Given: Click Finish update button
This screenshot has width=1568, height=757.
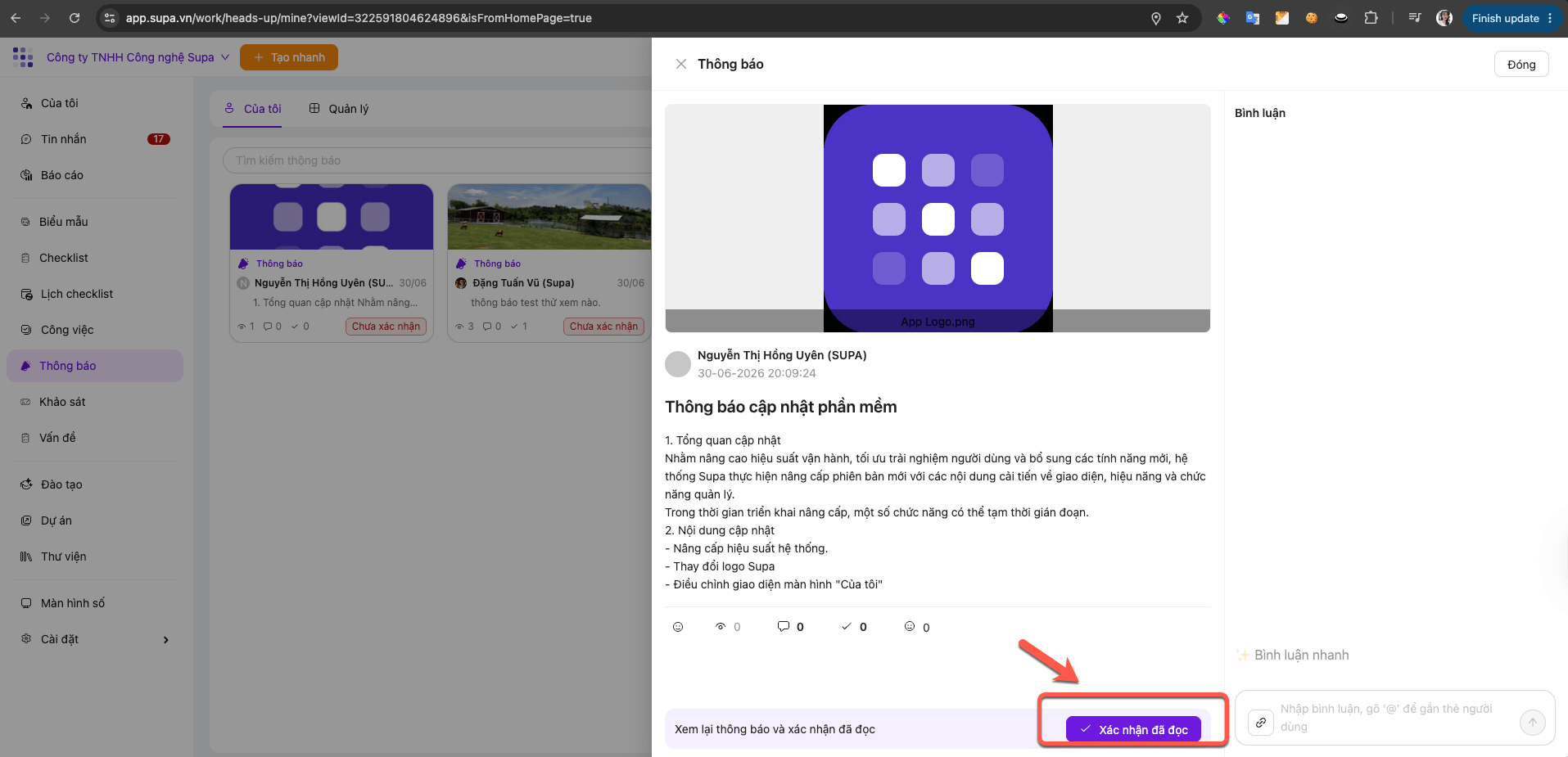Looking at the screenshot, I should point(1505,18).
